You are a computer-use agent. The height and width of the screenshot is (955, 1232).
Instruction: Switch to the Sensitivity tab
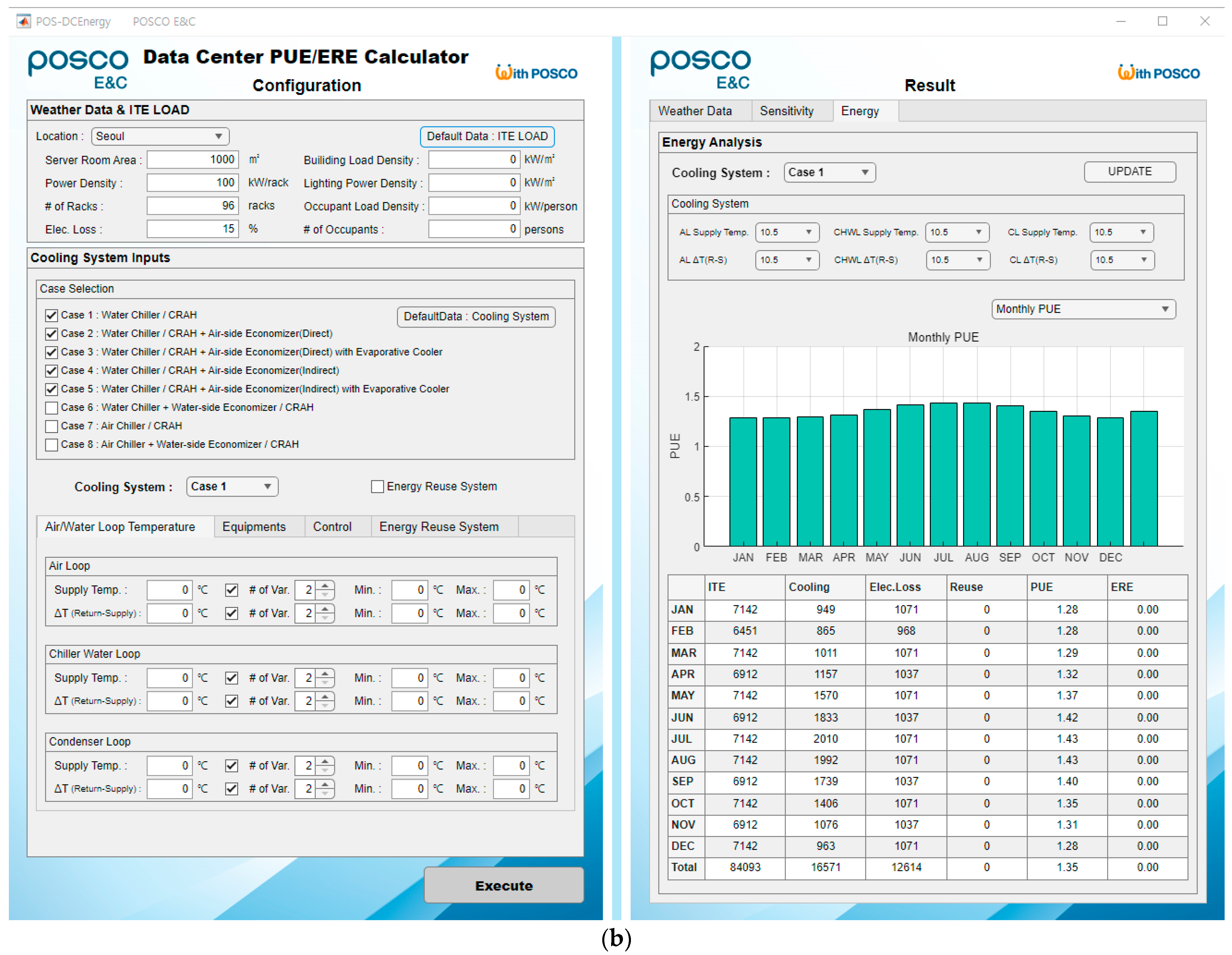click(x=786, y=111)
